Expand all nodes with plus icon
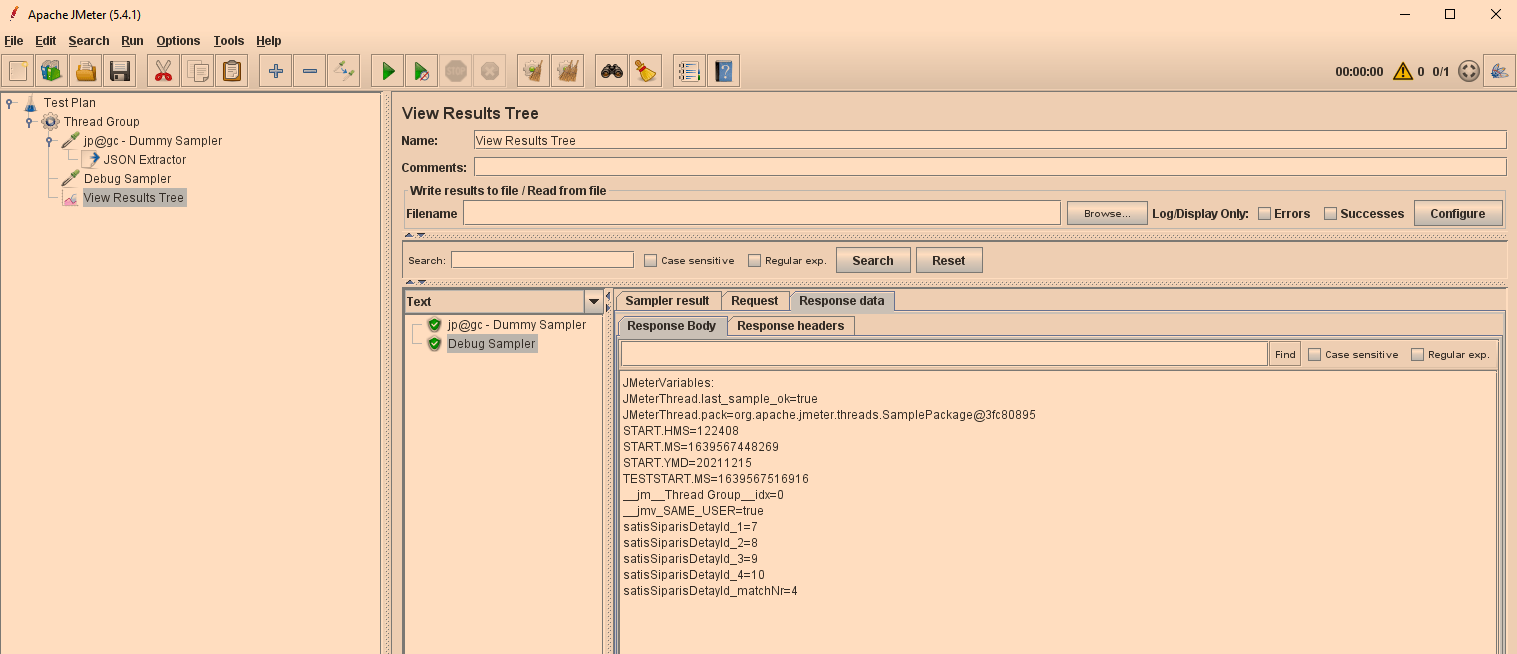This screenshot has width=1517, height=654. (276, 71)
